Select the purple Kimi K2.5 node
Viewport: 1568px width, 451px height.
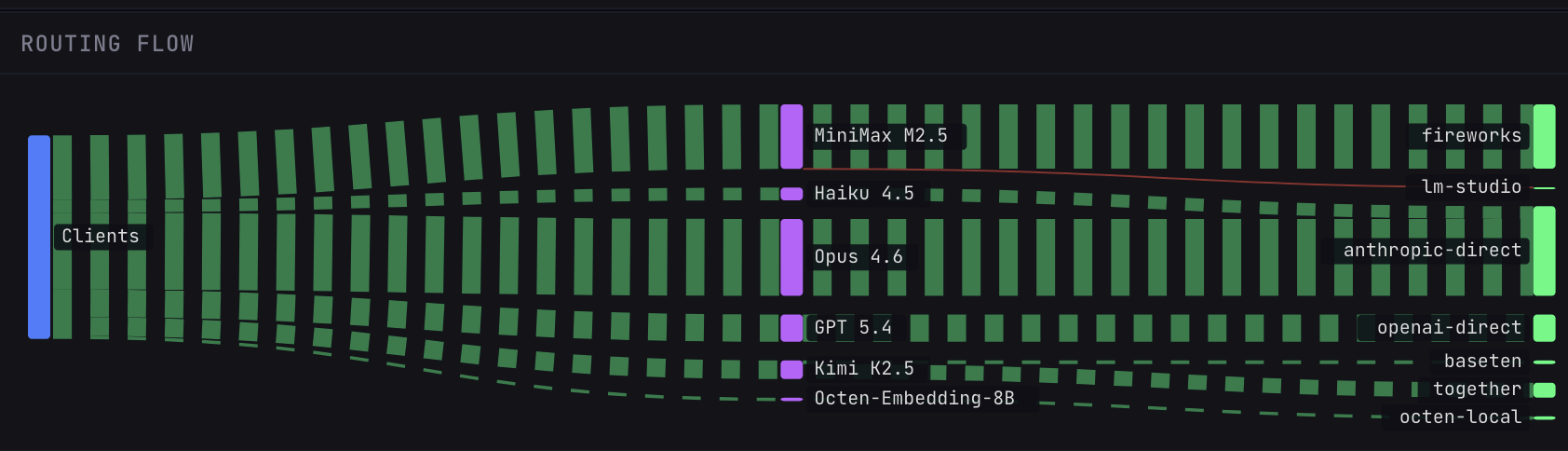click(791, 369)
